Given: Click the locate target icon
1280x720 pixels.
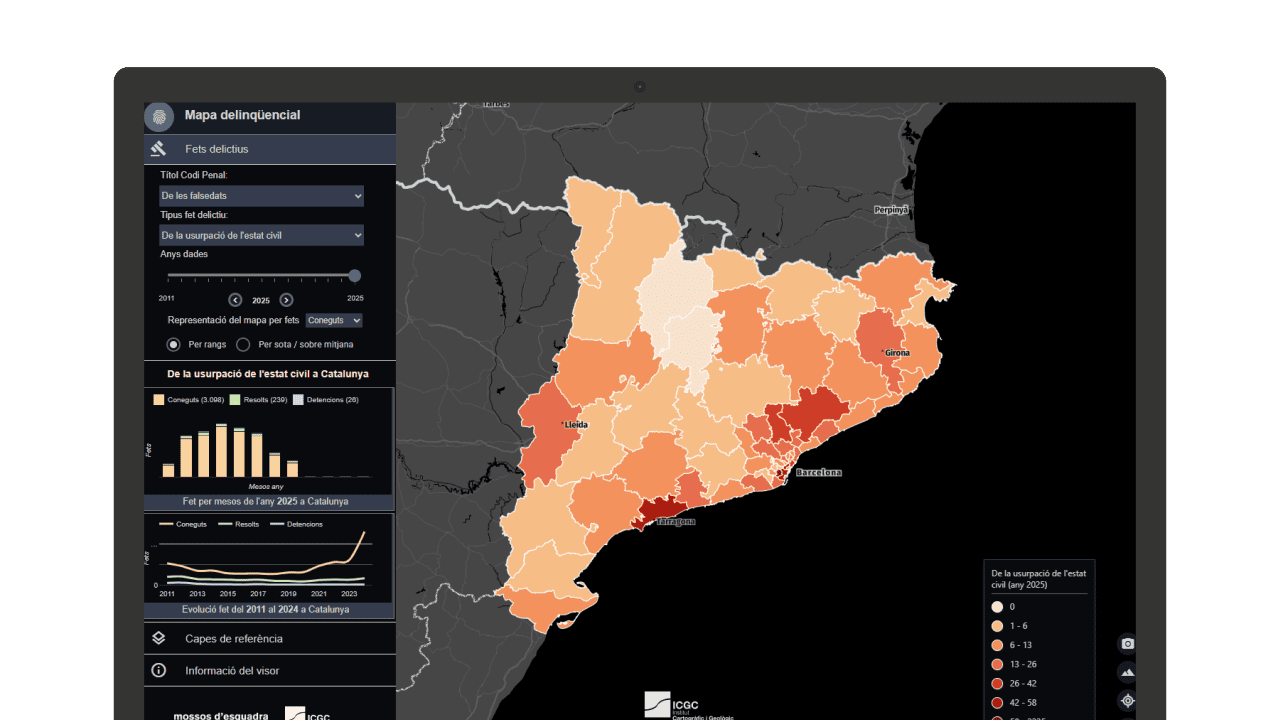Looking at the screenshot, I should coord(1127,700).
